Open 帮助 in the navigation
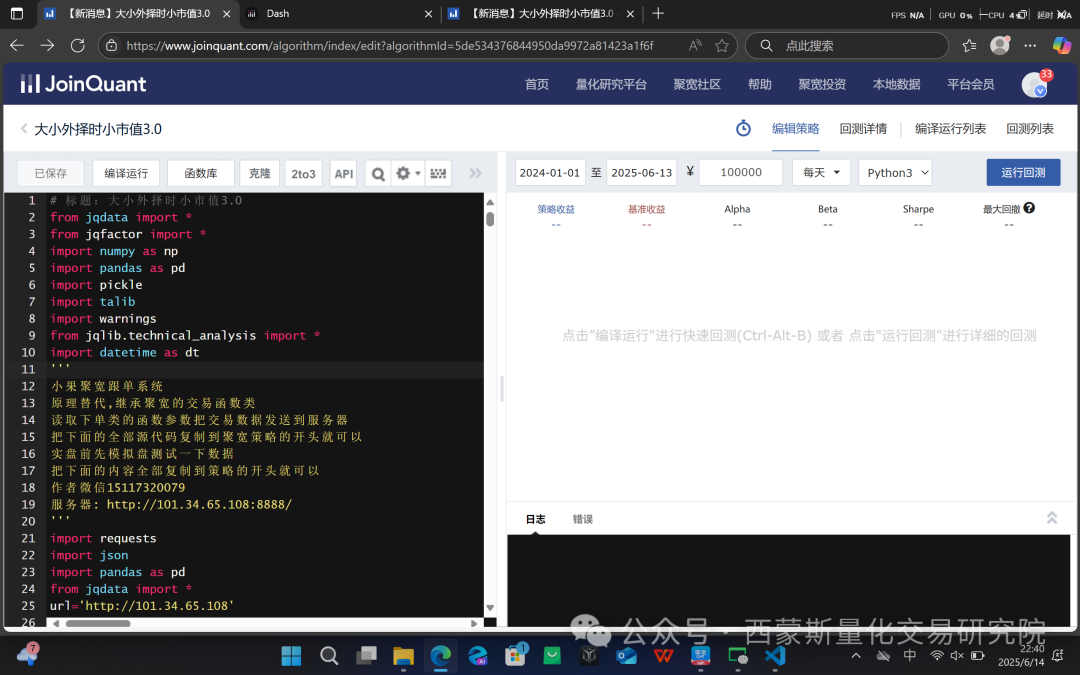Viewport: 1080px width, 675px height. point(760,84)
